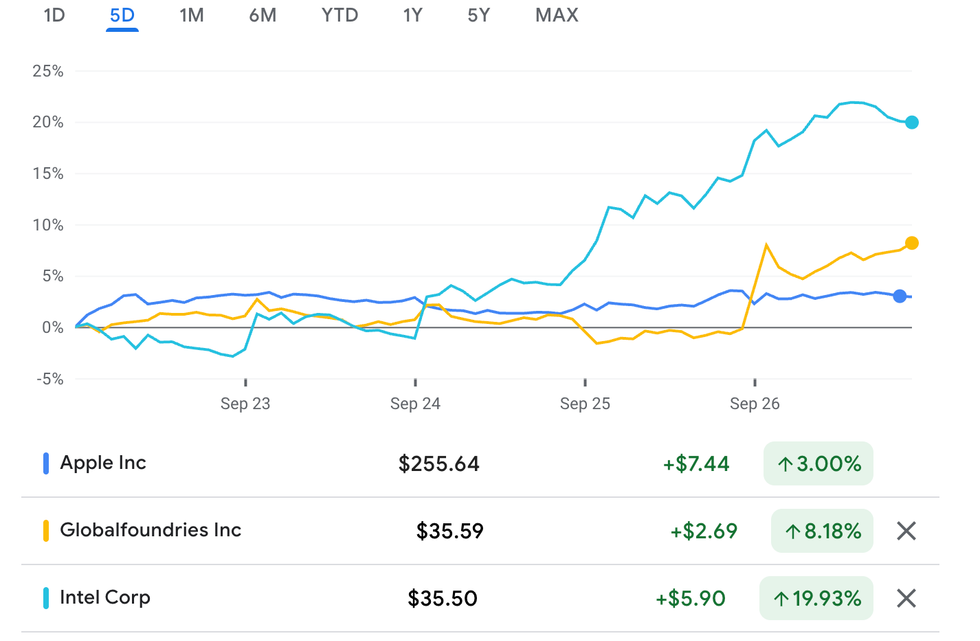Show the 1Y price history
This screenshot has height=641, width=980.
pyautogui.click(x=412, y=15)
